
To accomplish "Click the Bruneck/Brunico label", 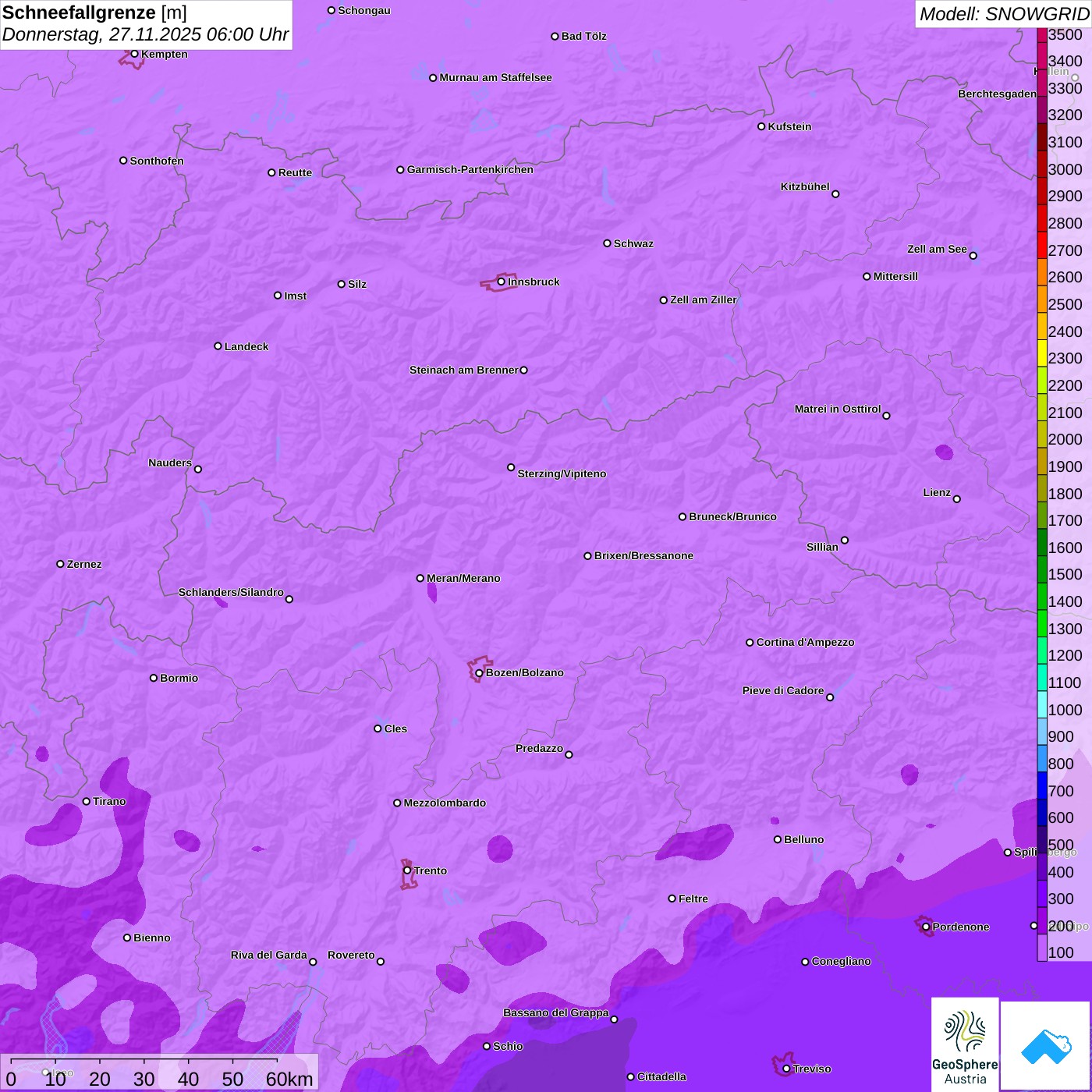I will (x=732, y=516).
